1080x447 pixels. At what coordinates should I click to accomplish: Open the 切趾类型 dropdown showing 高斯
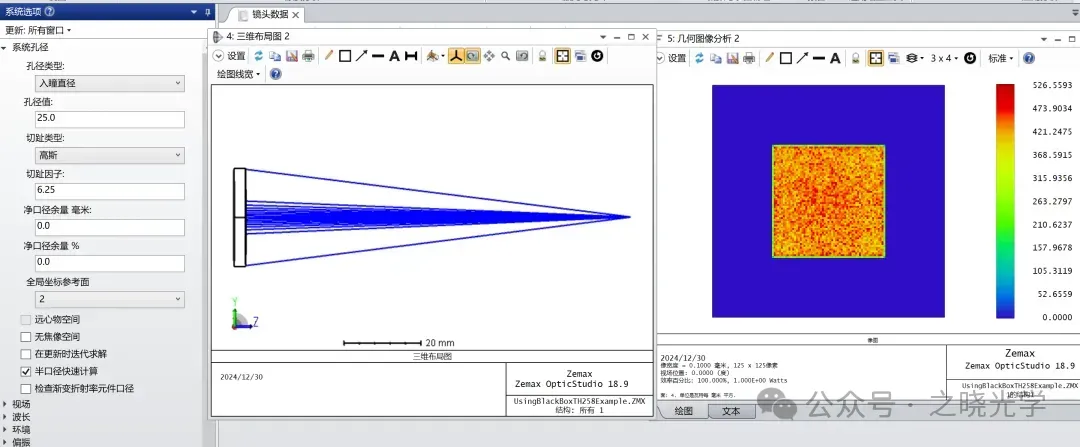click(x=109, y=155)
